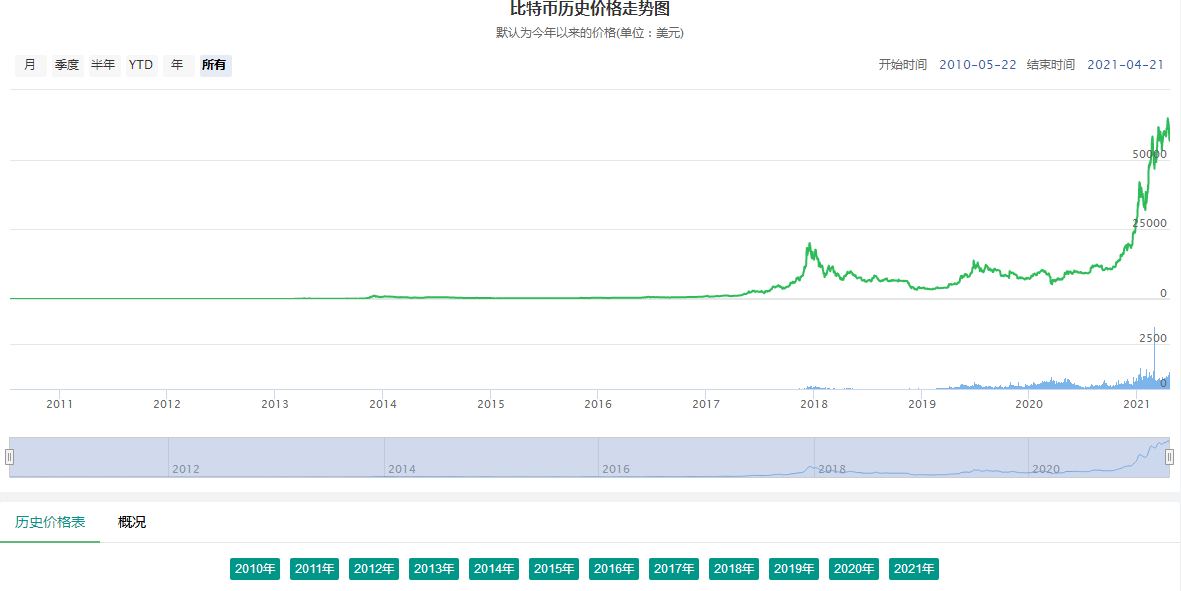The width and height of the screenshot is (1181, 591).
Task: Select the 季度 (quarter) range button
Action: point(67,65)
